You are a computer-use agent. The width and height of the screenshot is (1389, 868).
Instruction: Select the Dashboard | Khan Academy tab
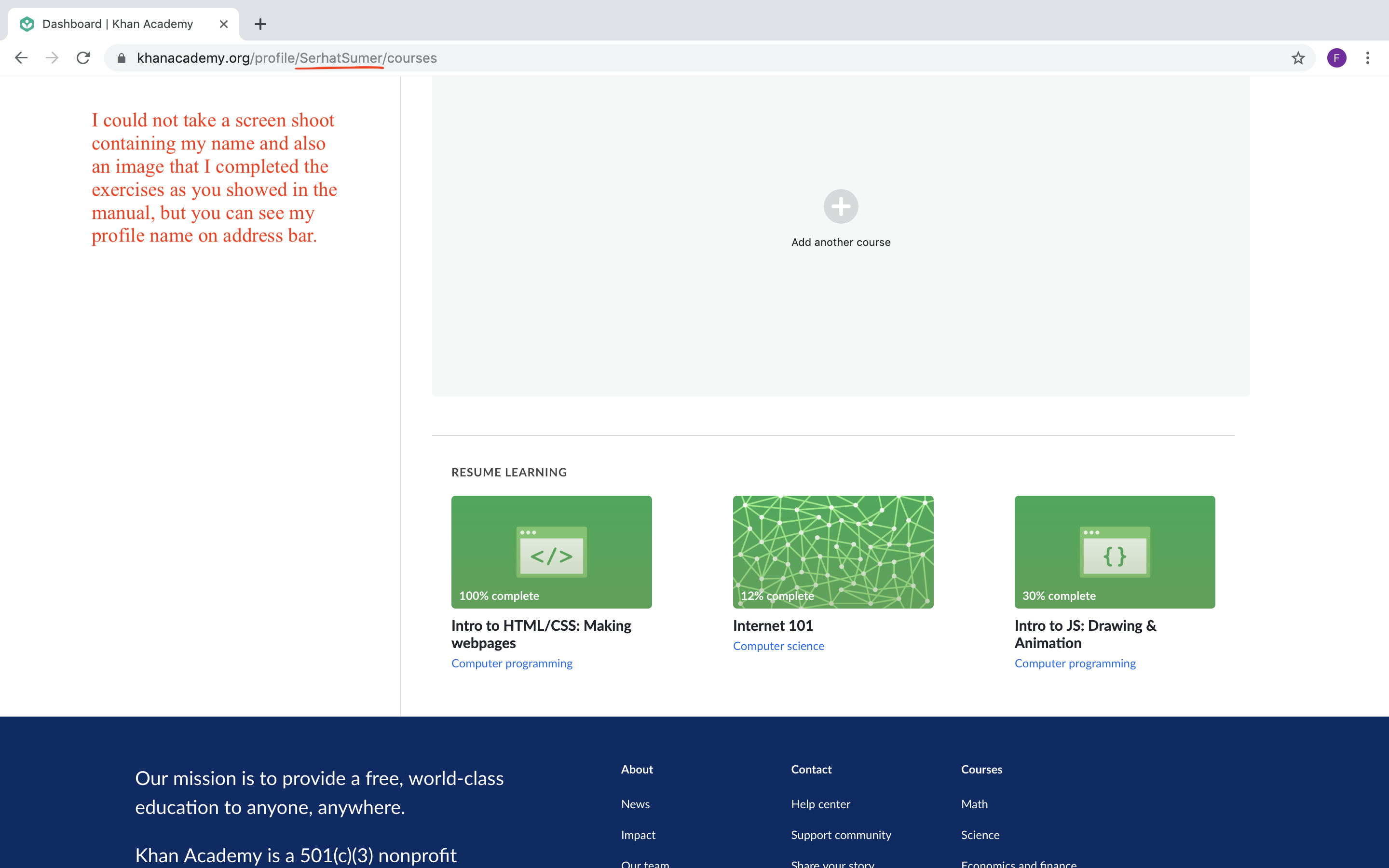click(123, 24)
